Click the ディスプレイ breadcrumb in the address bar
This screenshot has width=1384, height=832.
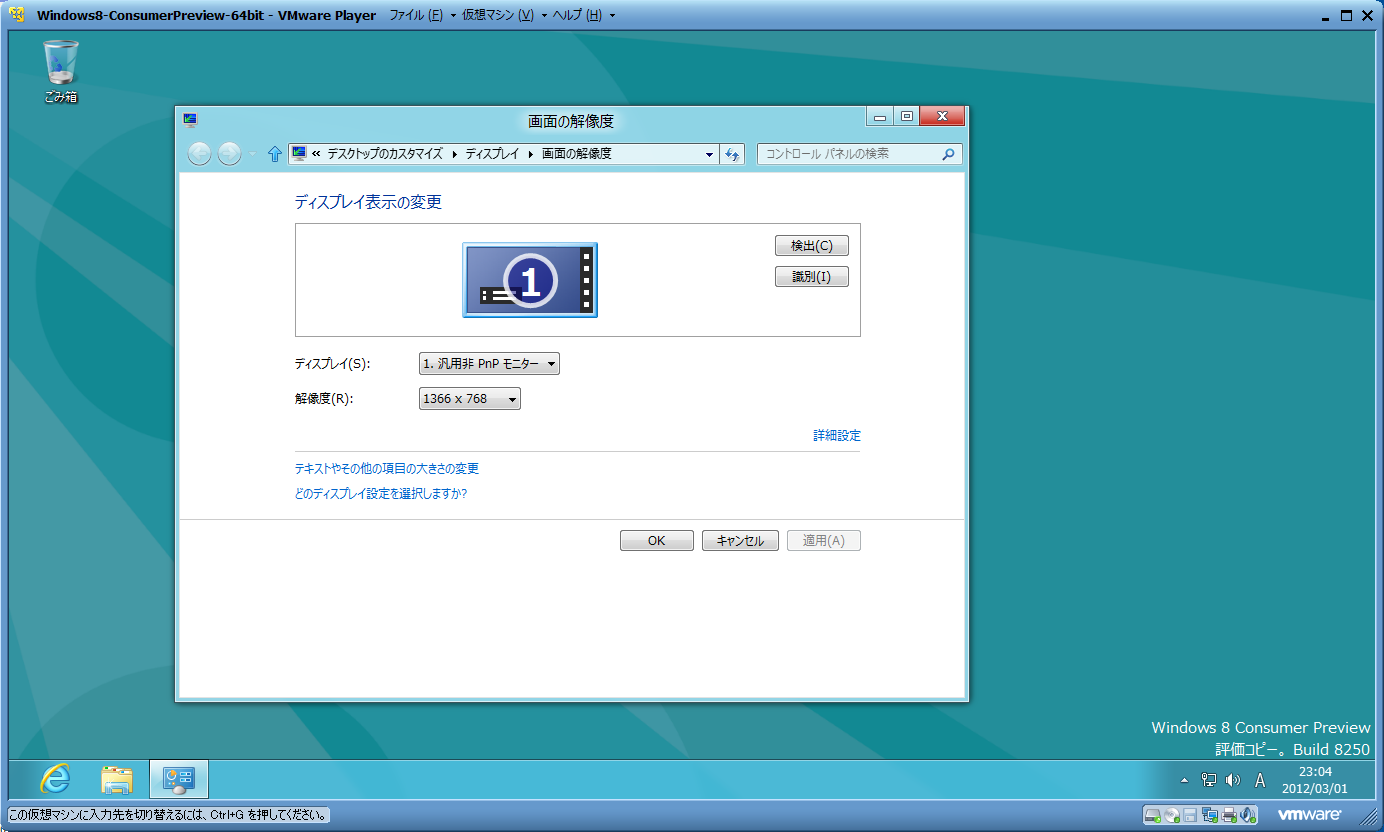[x=492, y=154]
